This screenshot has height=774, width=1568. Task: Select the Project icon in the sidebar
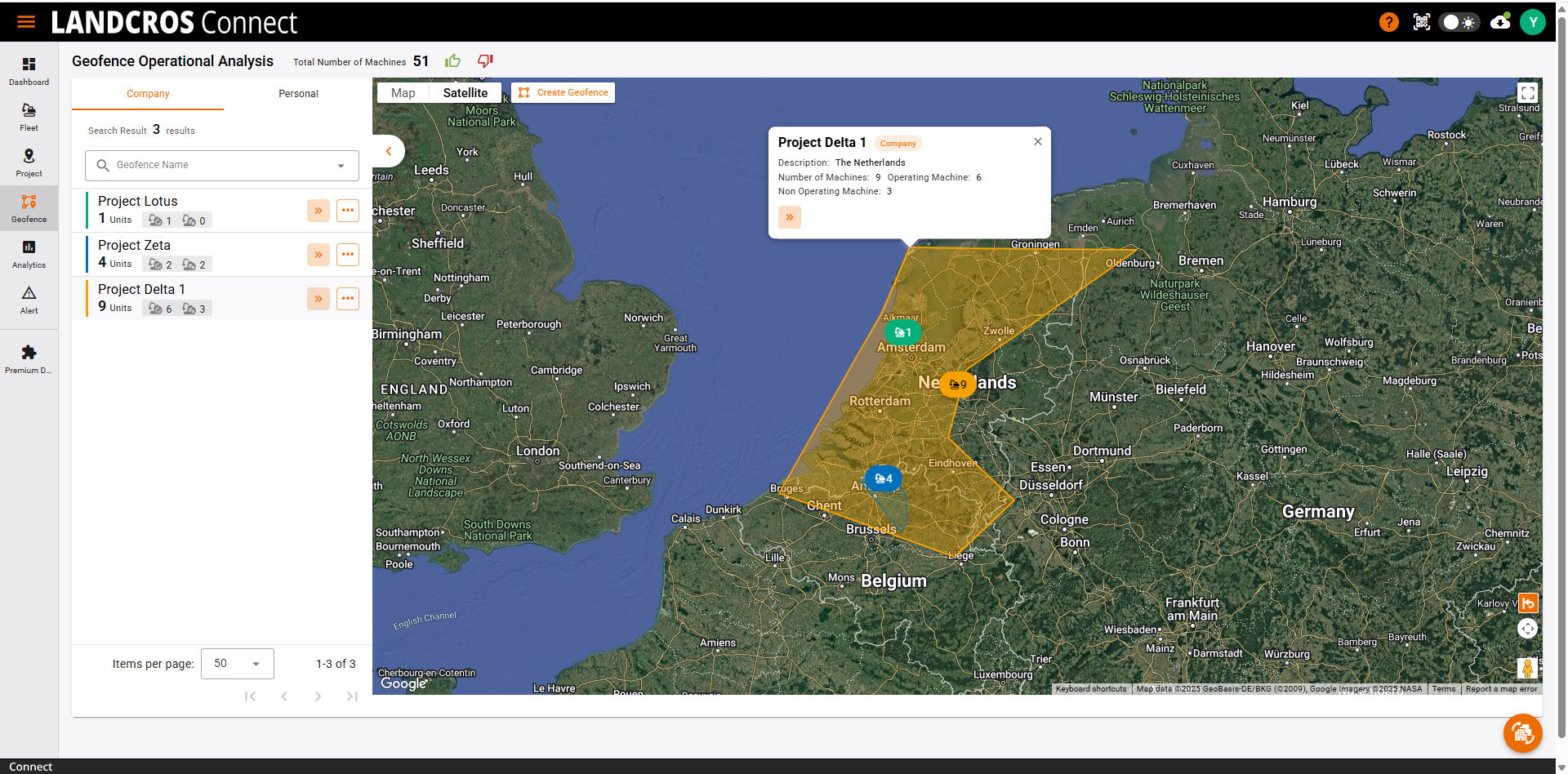[29, 162]
